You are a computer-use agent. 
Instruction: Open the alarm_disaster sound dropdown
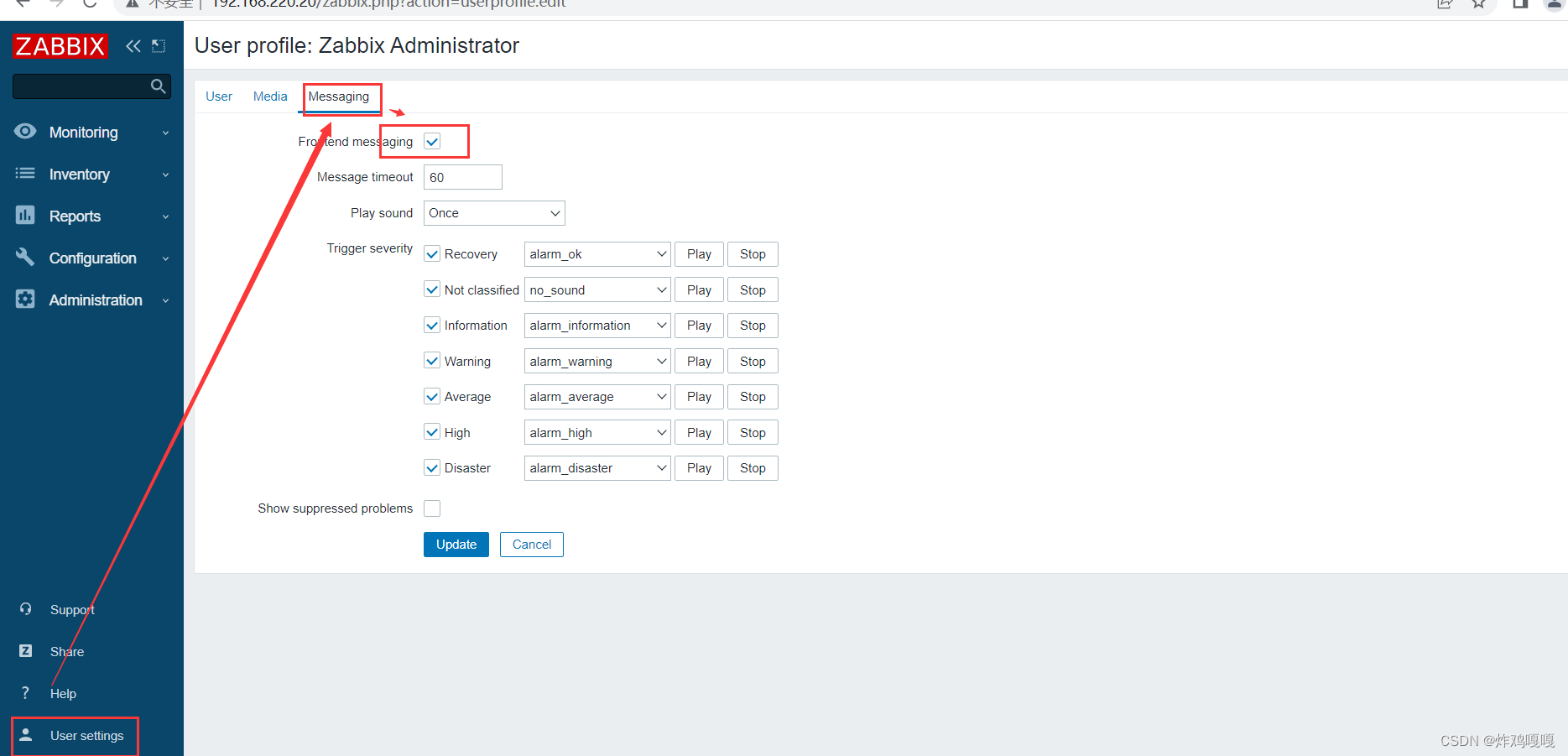597,468
